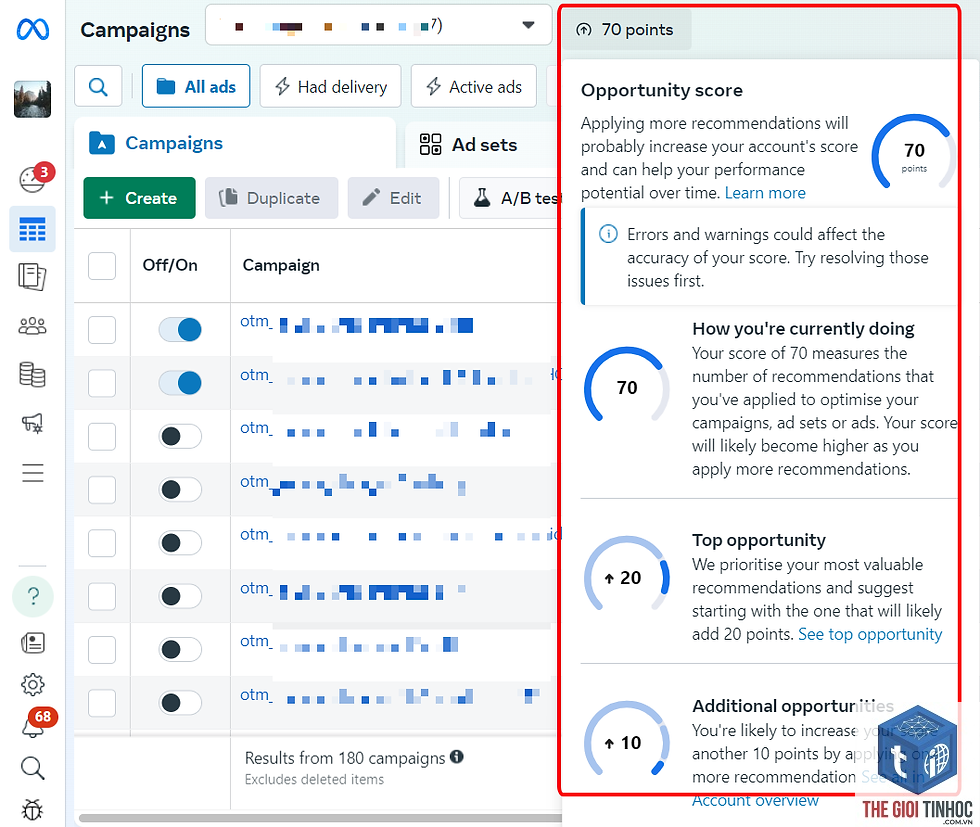Tick the select-all checkbox in table header
The image size is (980, 827).
(x=102, y=266)
